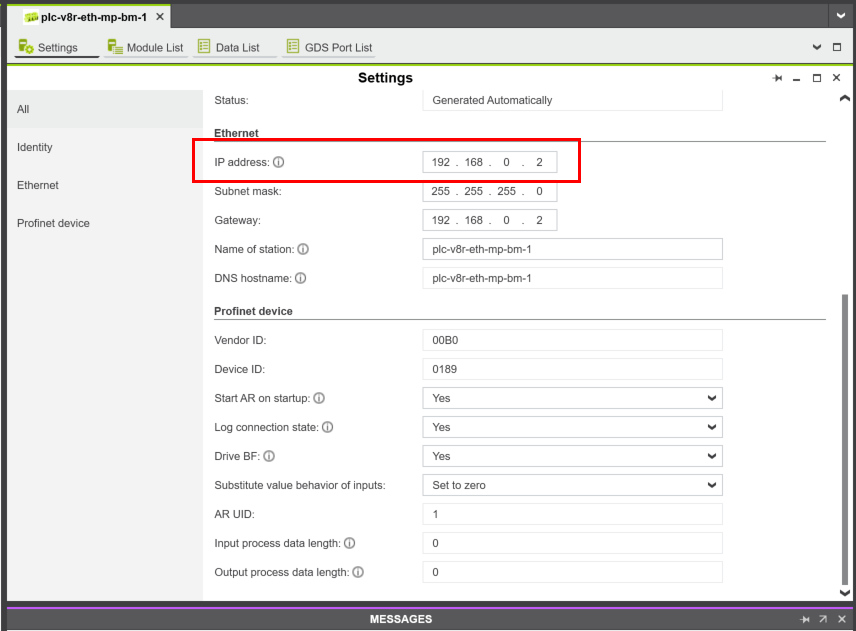The image size is (856, 631).
Task: Expand the Log connection state dropdown
Action: [572, 427]
